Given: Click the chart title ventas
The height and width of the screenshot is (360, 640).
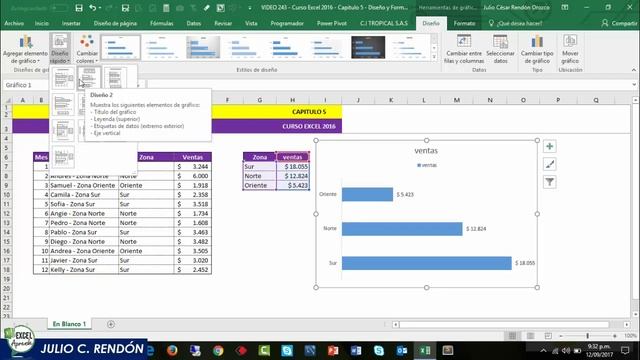Looking at the screenshot, I should pyautogui.click(x=426, y=151).
